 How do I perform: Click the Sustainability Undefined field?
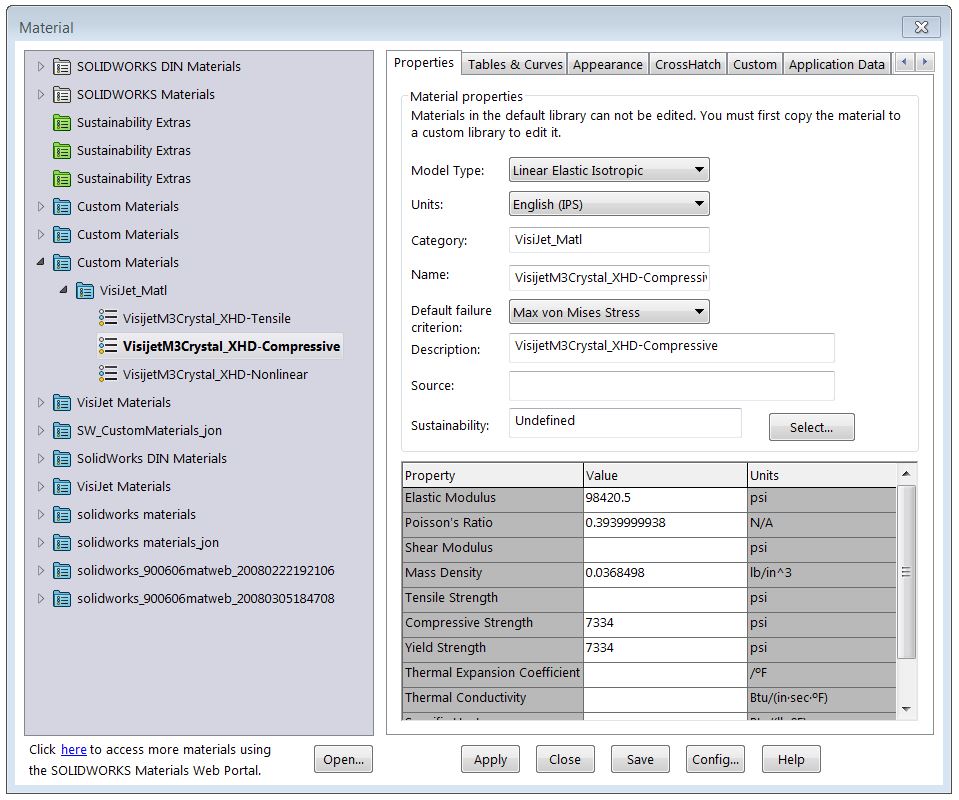click(x=625, y=423)
